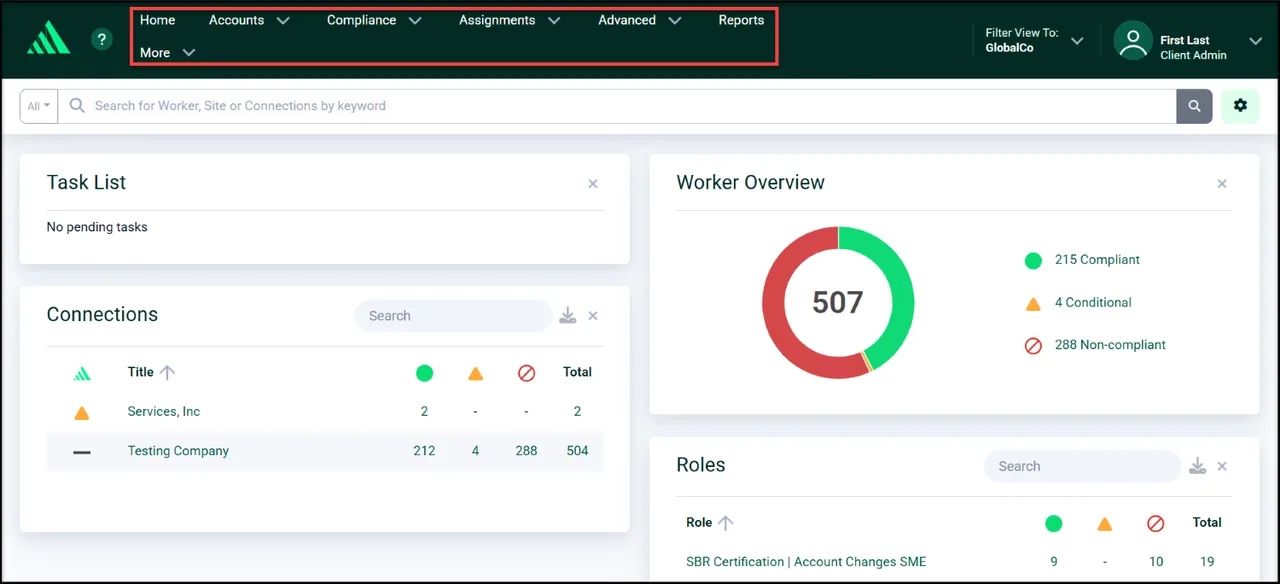Open the Services, Inc connection
The image size is (1280, 584).
(x=164, y=411)
